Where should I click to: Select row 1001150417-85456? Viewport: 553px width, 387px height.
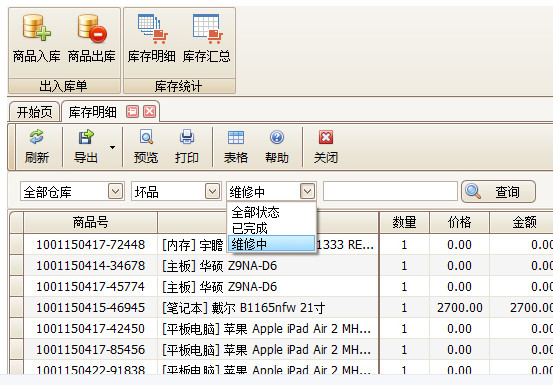pyautogui.click(x=281, y=350)
